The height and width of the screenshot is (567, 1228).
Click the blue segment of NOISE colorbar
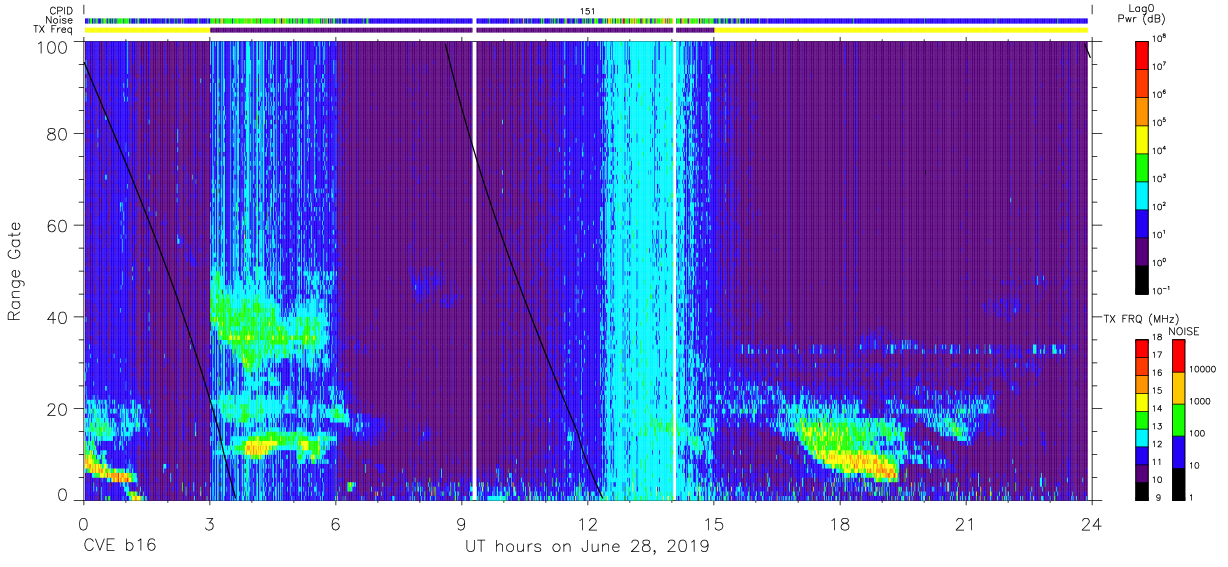(x=1177, y=451)
